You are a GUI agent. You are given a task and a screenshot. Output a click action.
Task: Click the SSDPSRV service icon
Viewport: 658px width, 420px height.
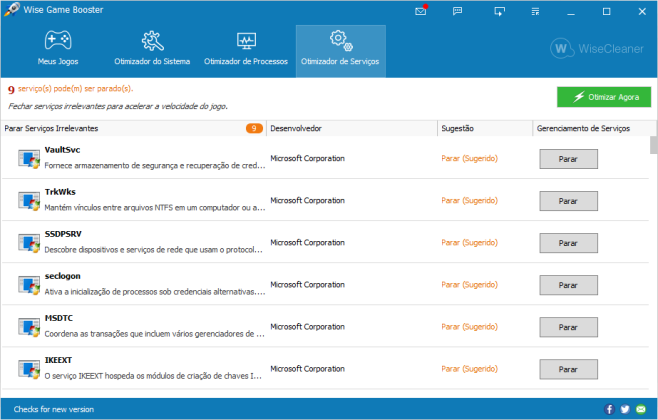click(29, 243)
